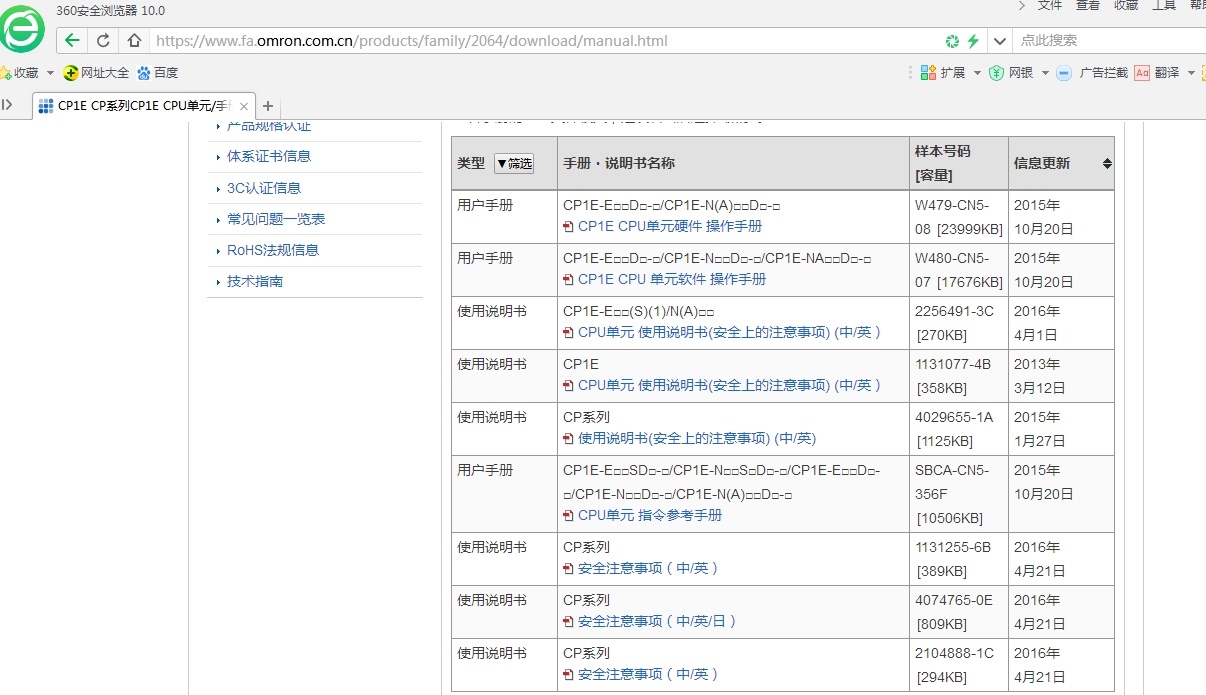Expand the 网银 dropdown arrow
Image resolution: width=1206 pixels, height=695 pixels.
click(x=1045, y=73)
